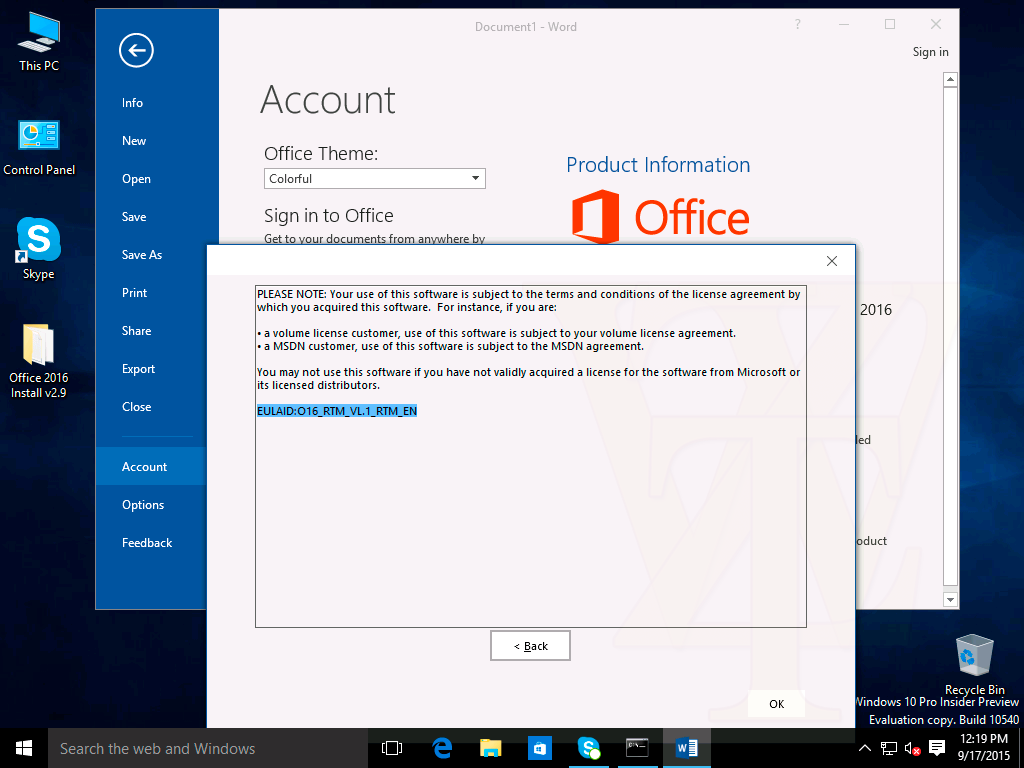Viewport: 1024px width, 768px height.
Task: Click the Windows Start button
Action: point(24,748)
